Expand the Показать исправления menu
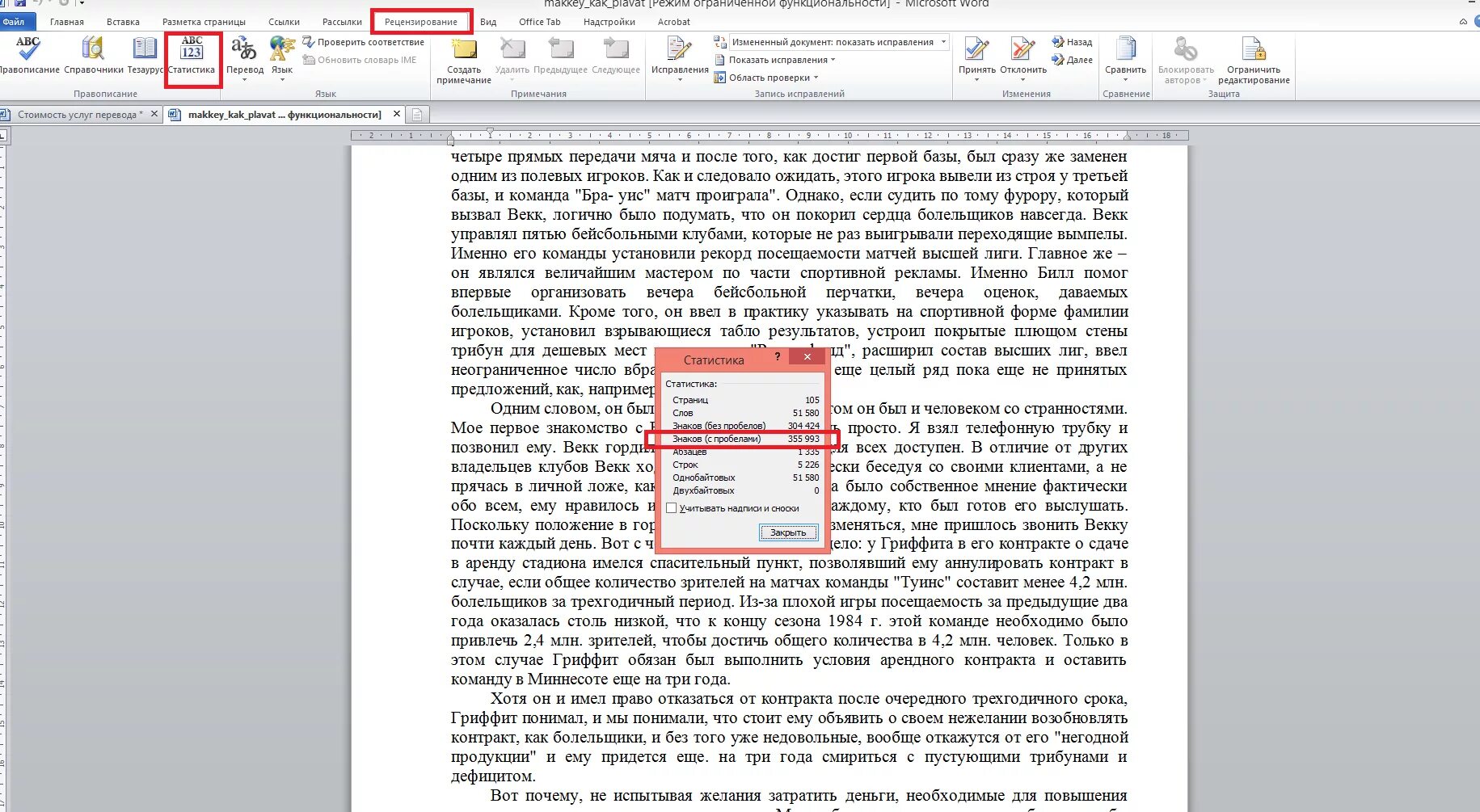 pyautogui.click(x=775, y=60)
